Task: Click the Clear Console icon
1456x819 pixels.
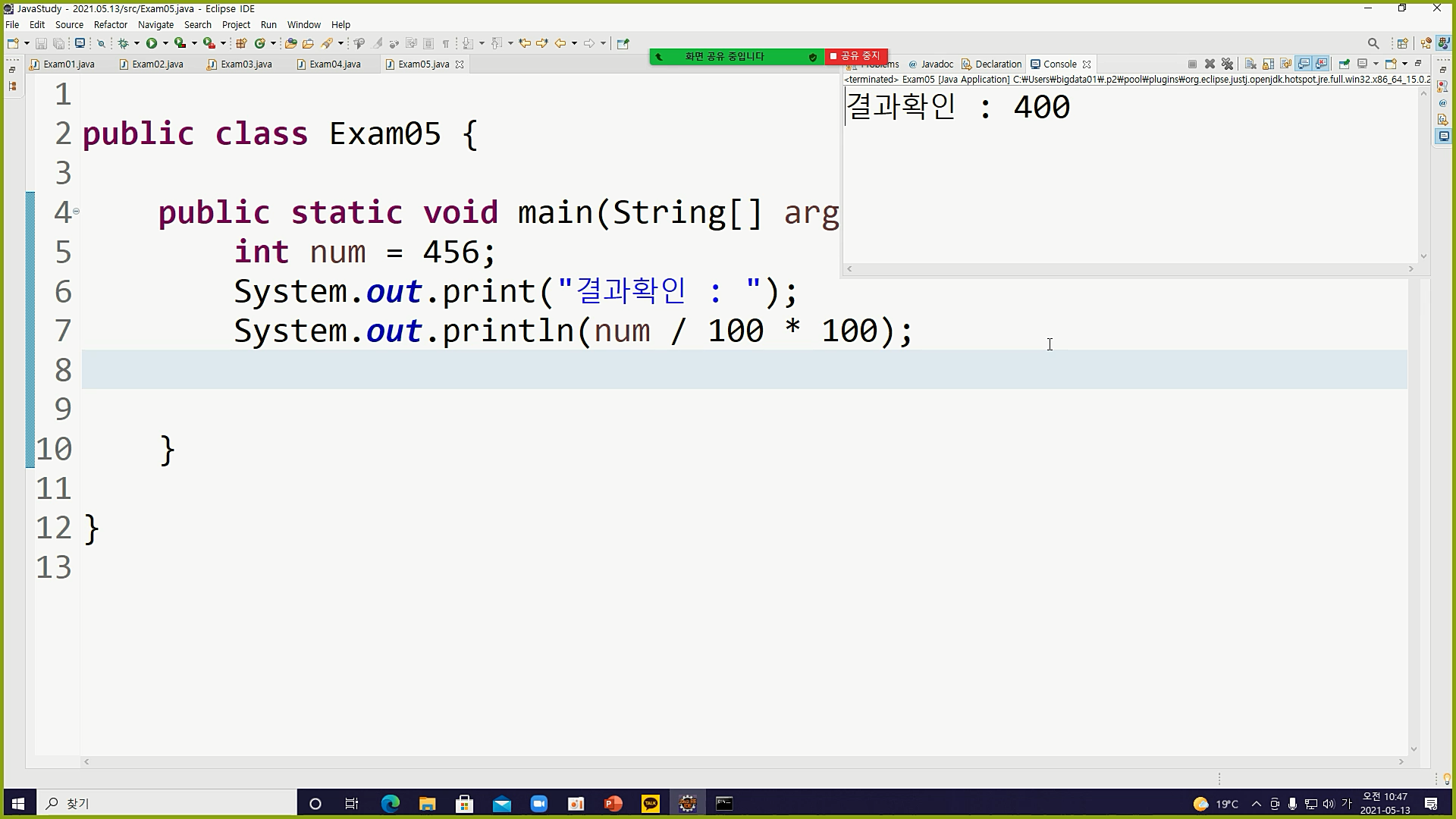Action: (1250, 64)
